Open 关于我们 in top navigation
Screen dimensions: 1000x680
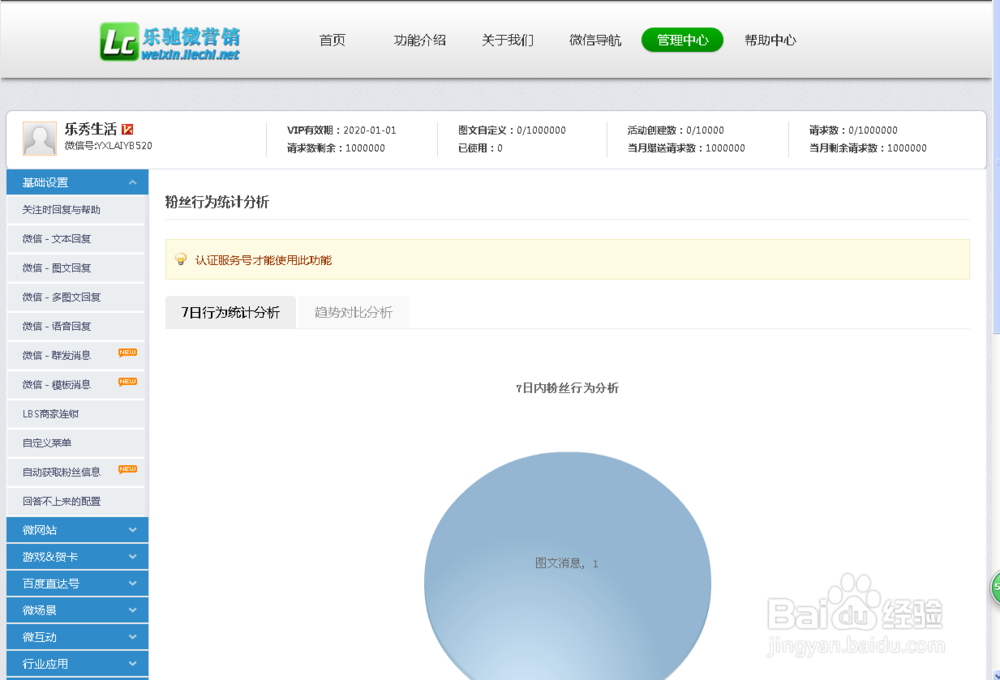tap(508, 40)
